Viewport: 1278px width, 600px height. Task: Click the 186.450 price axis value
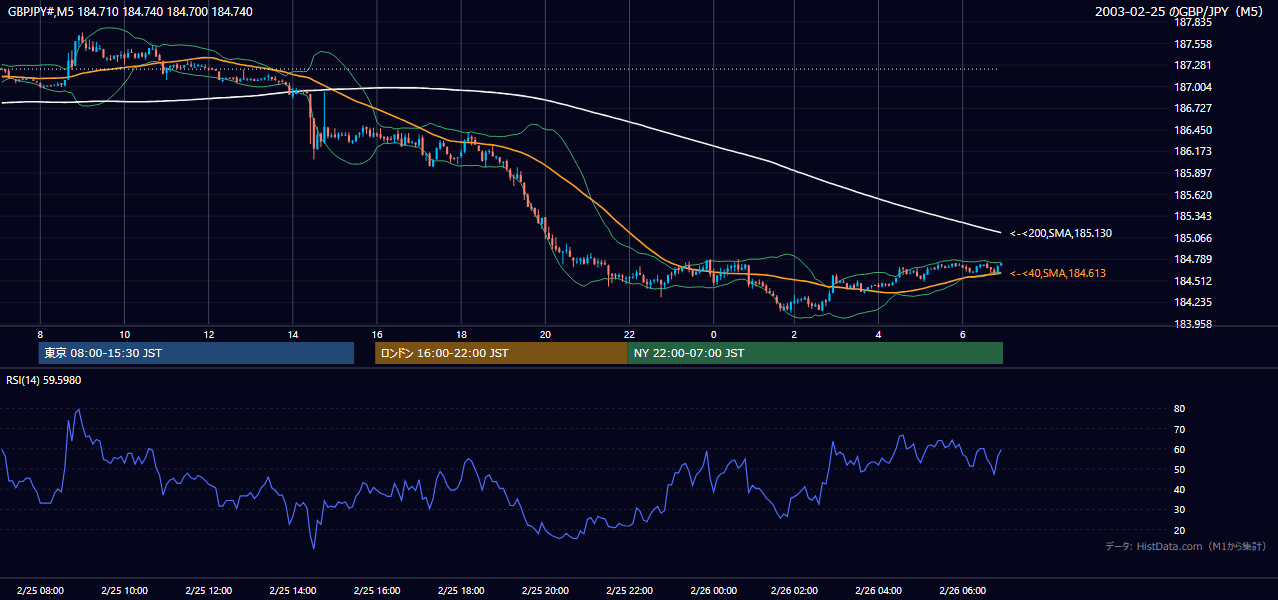click(x=1192, y=130)
